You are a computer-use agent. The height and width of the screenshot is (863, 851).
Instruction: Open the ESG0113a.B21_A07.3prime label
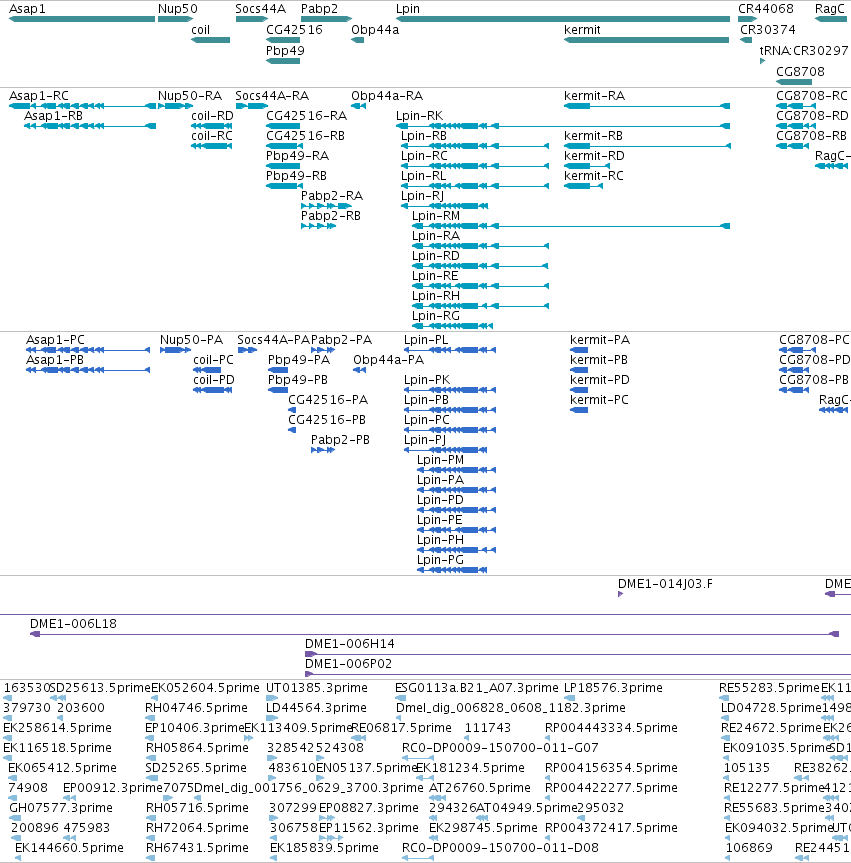pos(477,688)
